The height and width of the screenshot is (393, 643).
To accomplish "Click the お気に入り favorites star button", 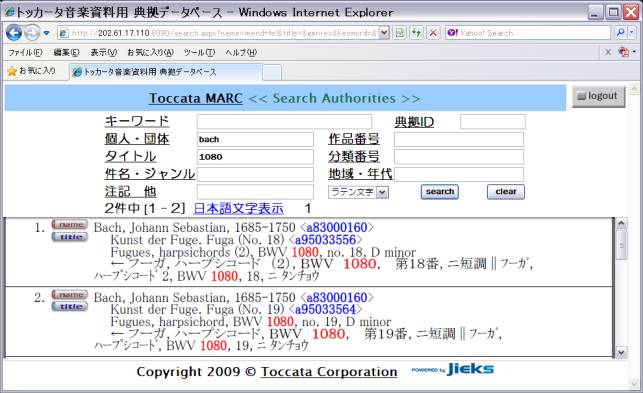I will click(x=32, y=71).
